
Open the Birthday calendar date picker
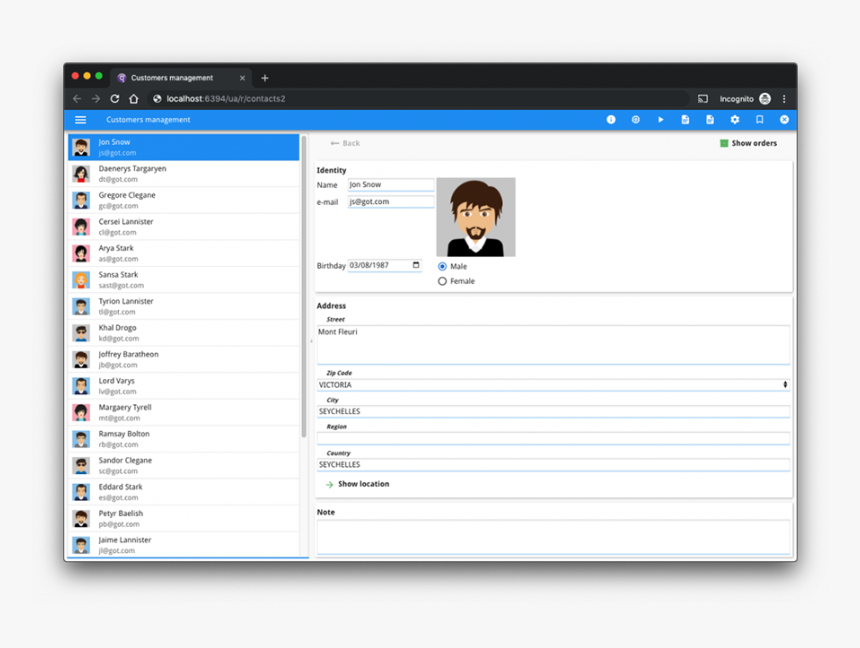416,266
